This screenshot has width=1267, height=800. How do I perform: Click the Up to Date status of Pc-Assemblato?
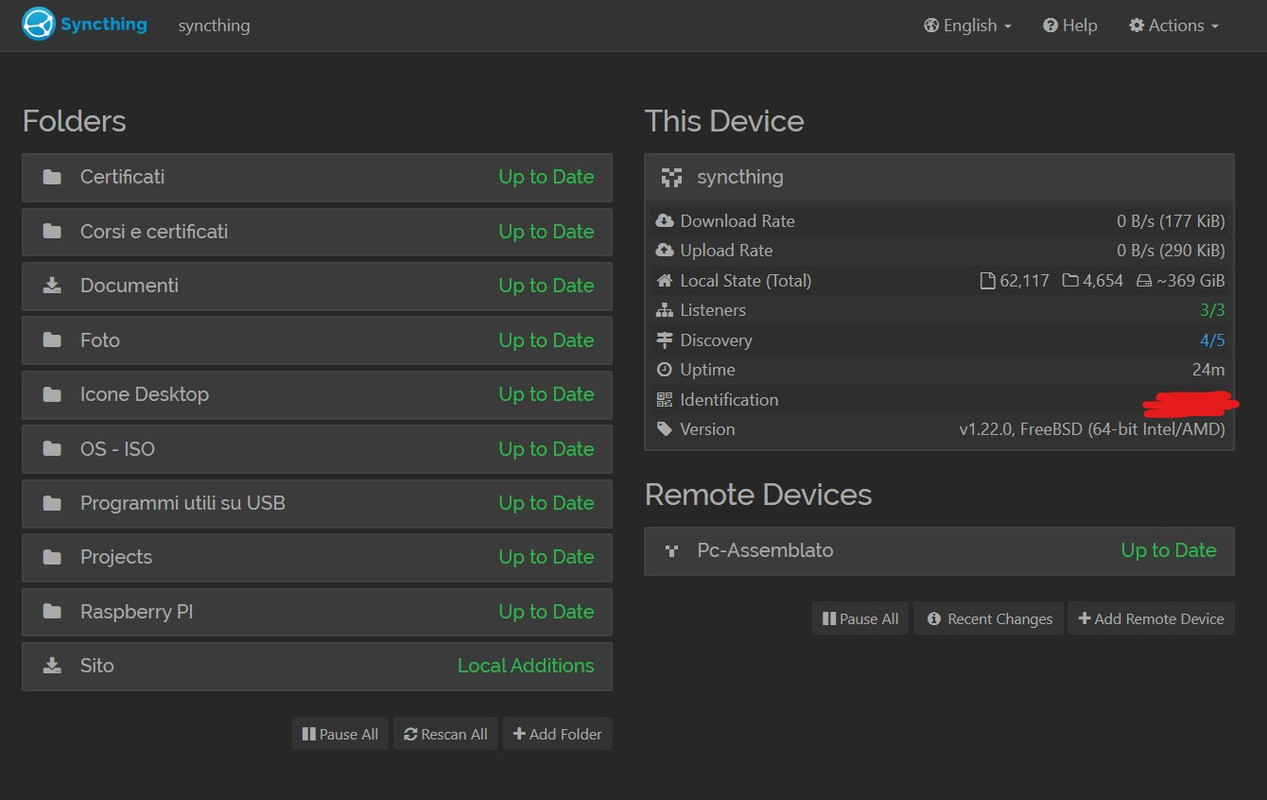(1168, 551)
